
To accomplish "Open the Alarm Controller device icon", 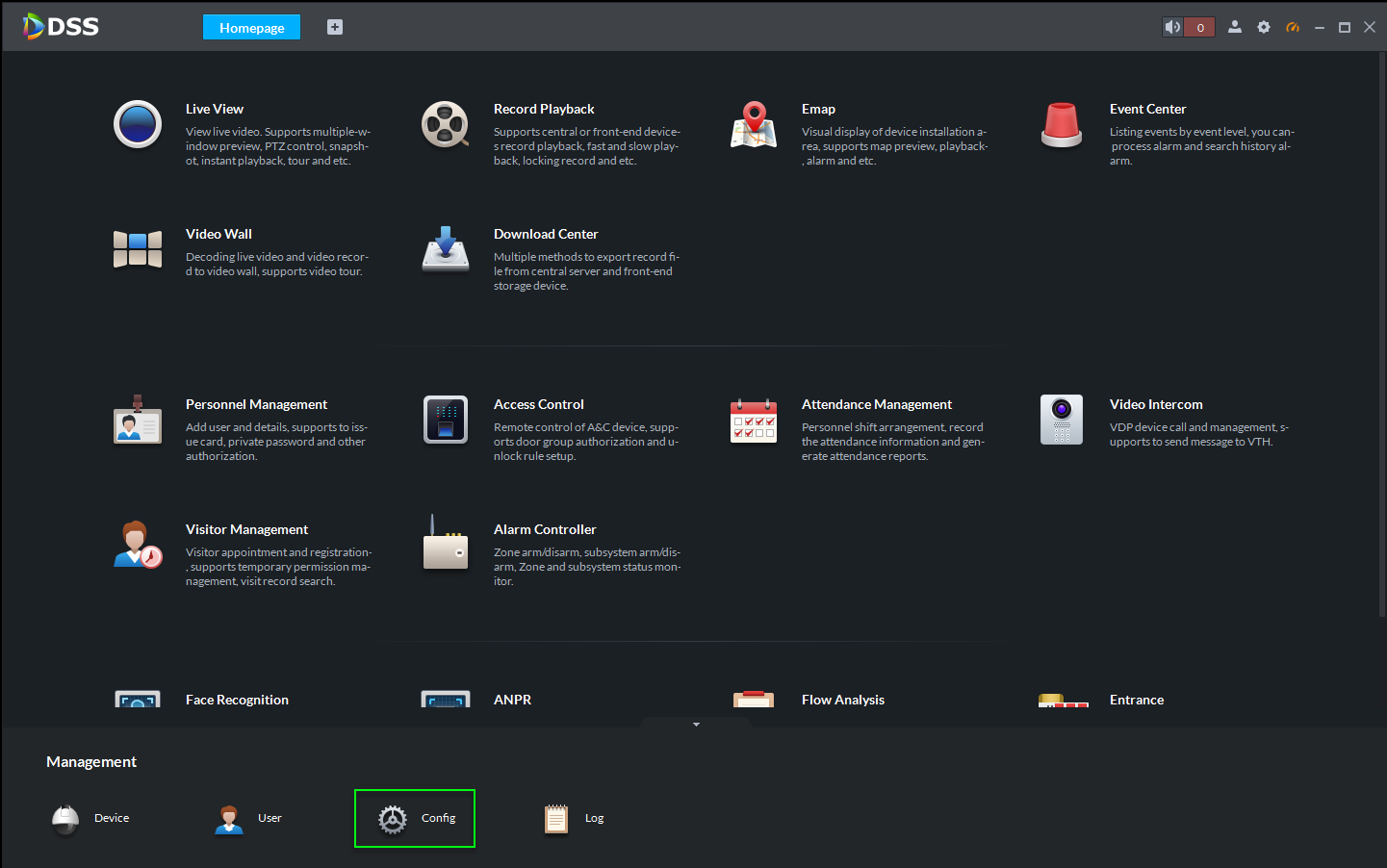I will (x=446, y=543).
